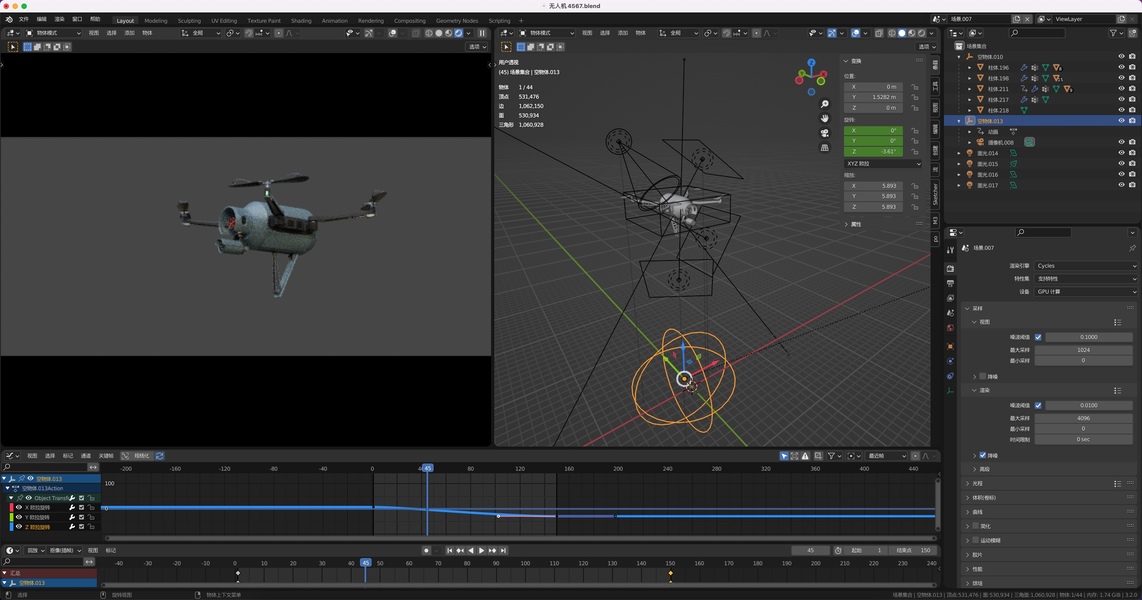Play animation in reverse button
This screenshot has height=600, width=1142.
point(470,550)
